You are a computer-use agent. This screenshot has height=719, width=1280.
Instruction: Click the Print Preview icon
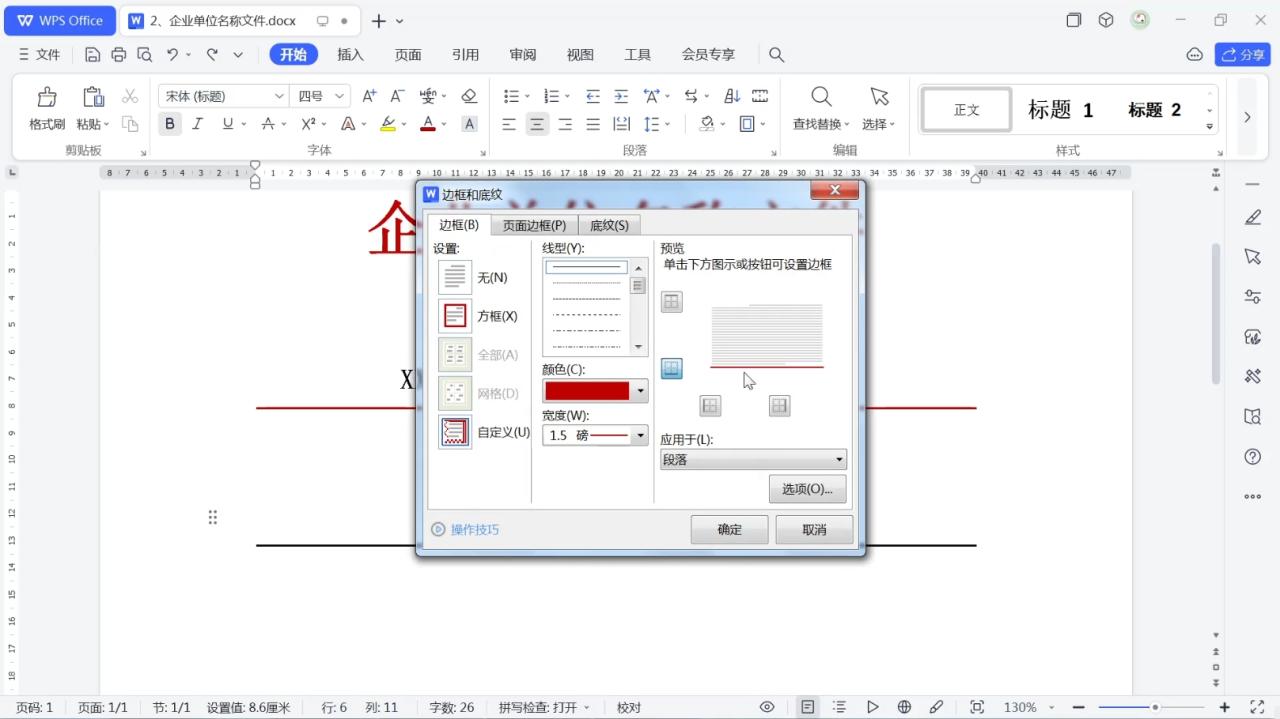tap(145, 54)
